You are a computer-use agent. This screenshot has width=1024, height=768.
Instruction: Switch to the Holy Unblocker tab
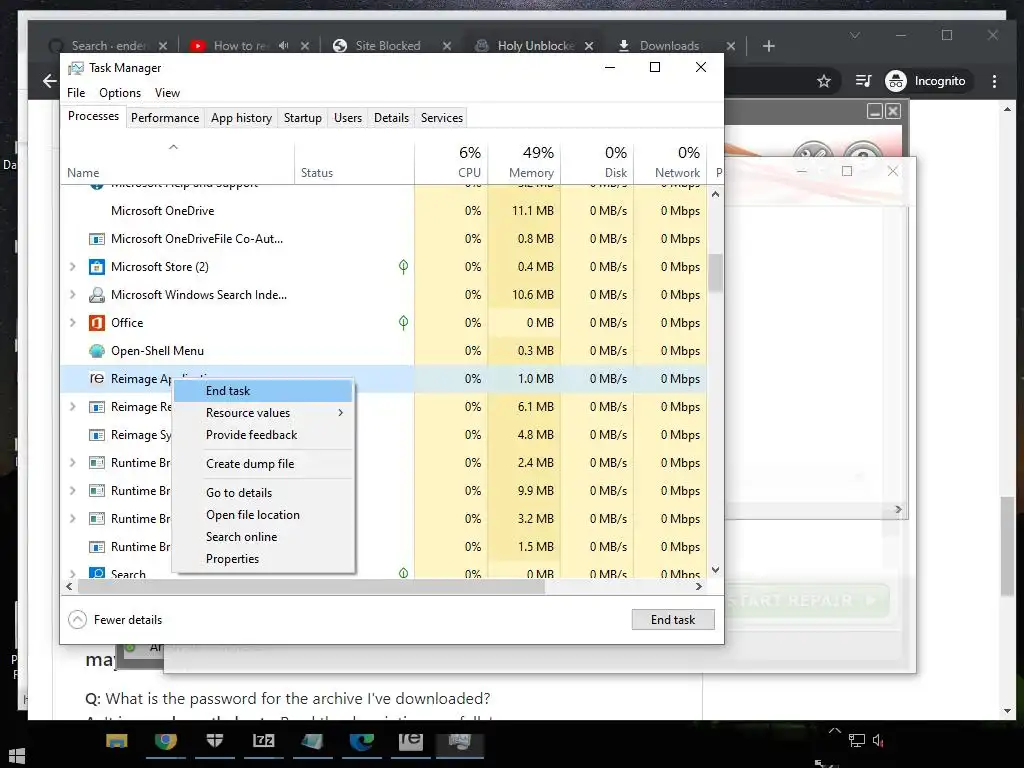pyautogui.click(x=536, y=46)
